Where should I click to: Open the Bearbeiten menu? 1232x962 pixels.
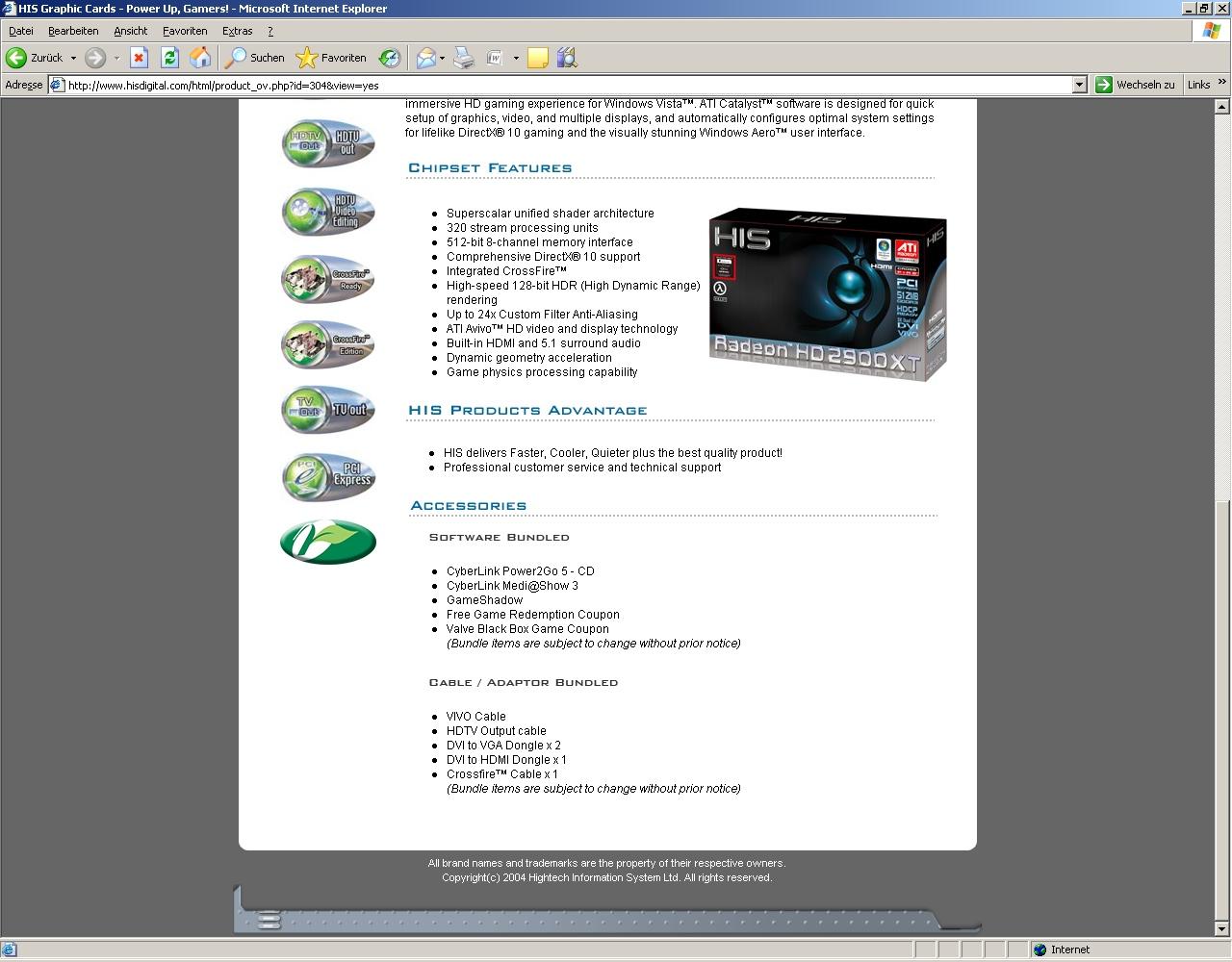click(73, 31)
